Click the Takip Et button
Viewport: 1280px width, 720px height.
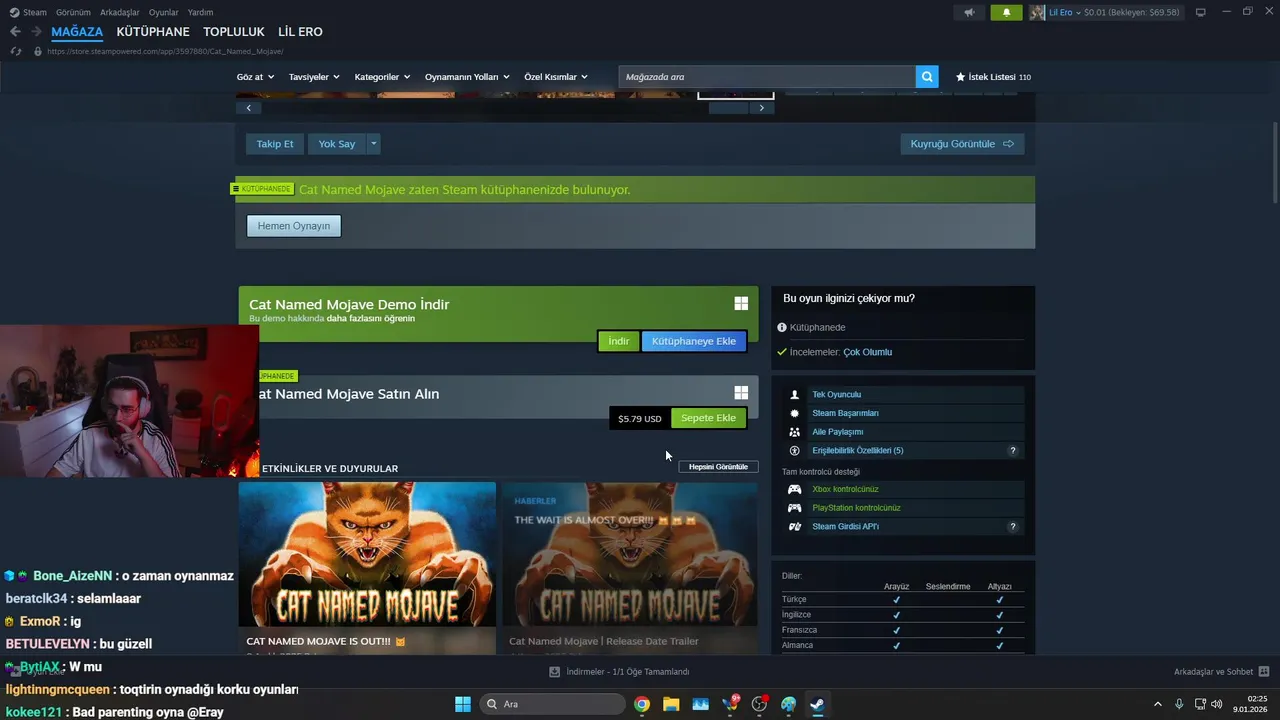pos(275,144)
